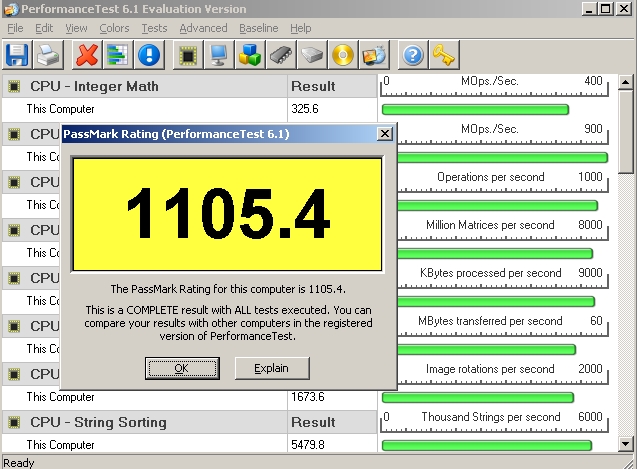Image resolution: width=637 pixels, height=469 pixels.
Task: Select the CPU - String Sorting header
Action: click(98, 422)
